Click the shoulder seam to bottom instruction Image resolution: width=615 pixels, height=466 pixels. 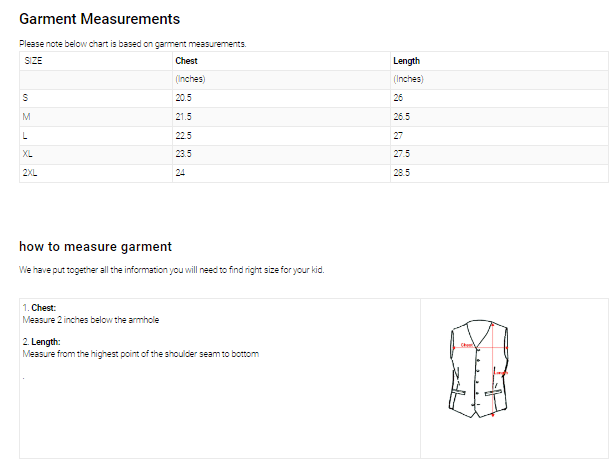tap(140, 354)
